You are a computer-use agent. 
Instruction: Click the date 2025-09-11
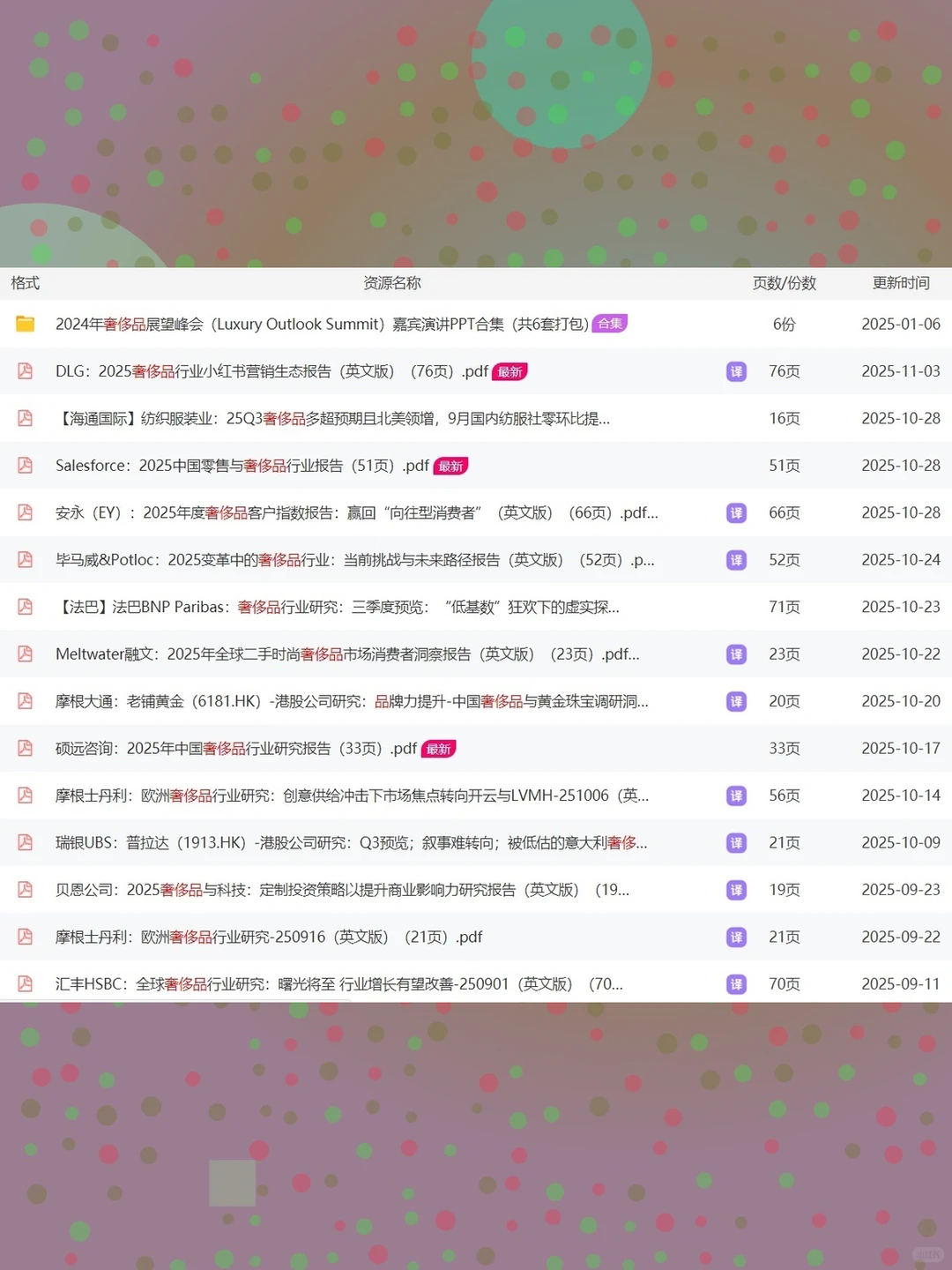click(x=901, y=984)
